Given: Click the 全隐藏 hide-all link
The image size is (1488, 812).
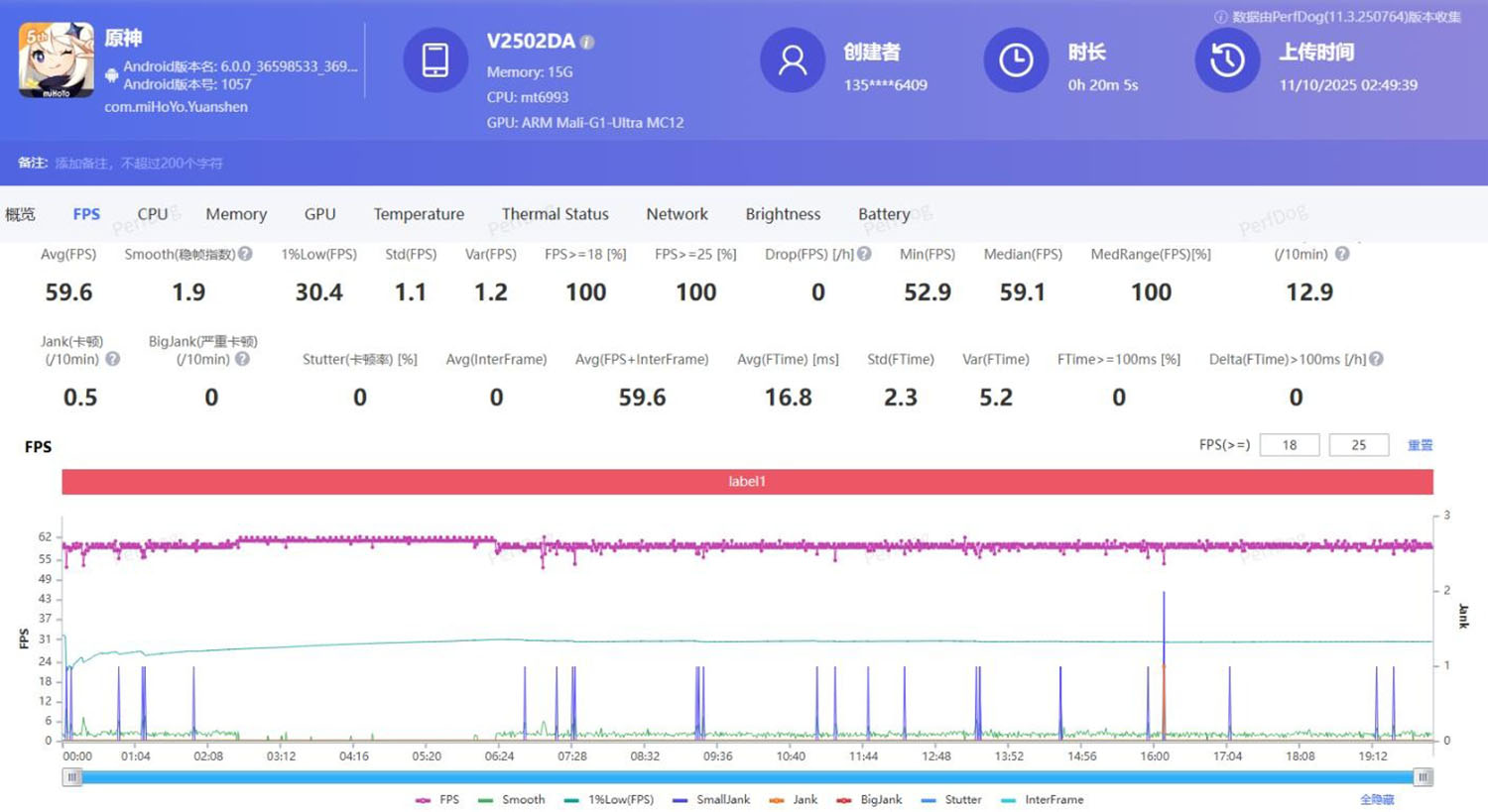Looking at the screenshot, I should (x=1379, y=798).
